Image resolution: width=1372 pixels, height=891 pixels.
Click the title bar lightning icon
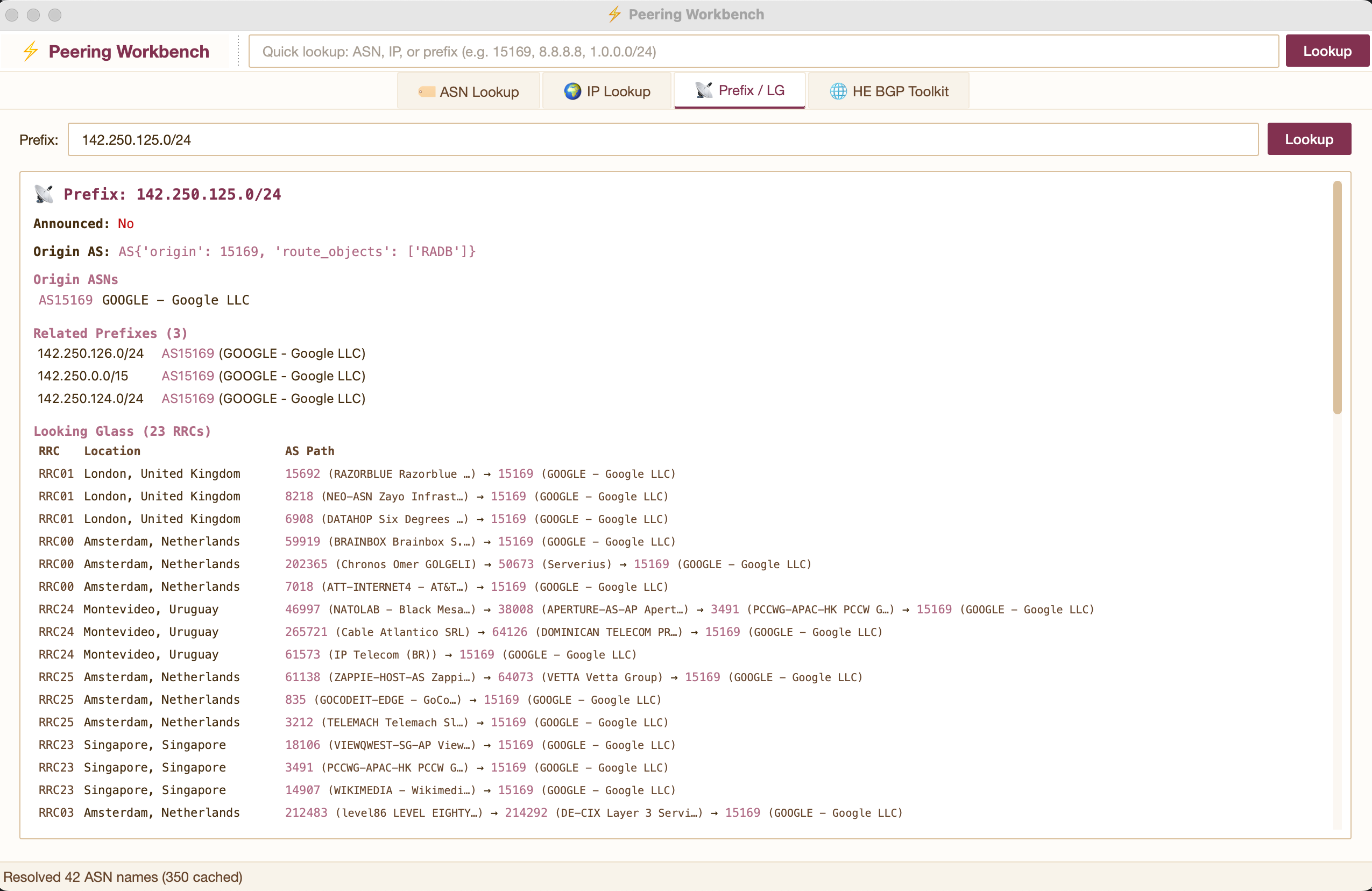coord(614,15)
